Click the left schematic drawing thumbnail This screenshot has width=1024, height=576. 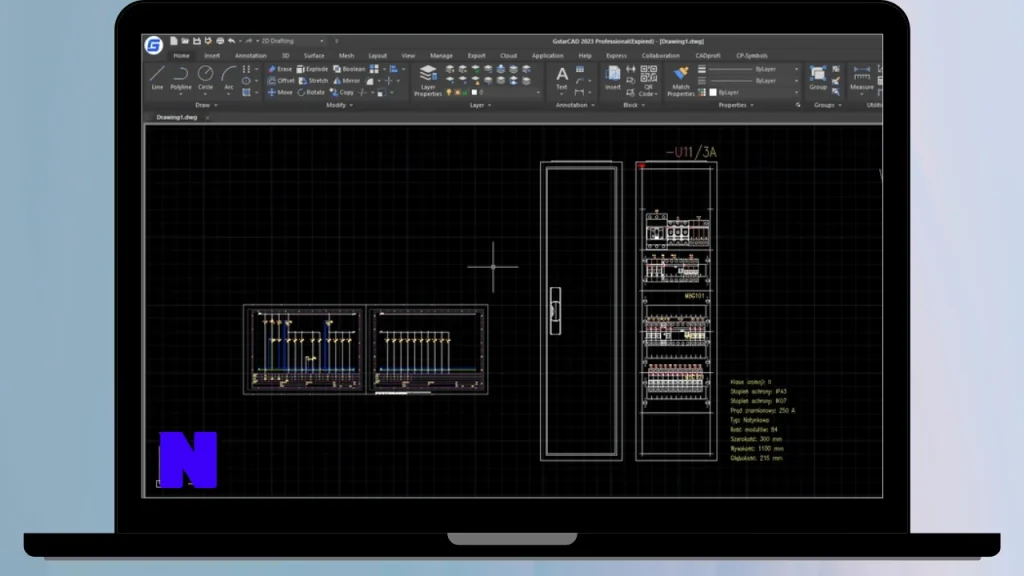[x=304, y=349]
